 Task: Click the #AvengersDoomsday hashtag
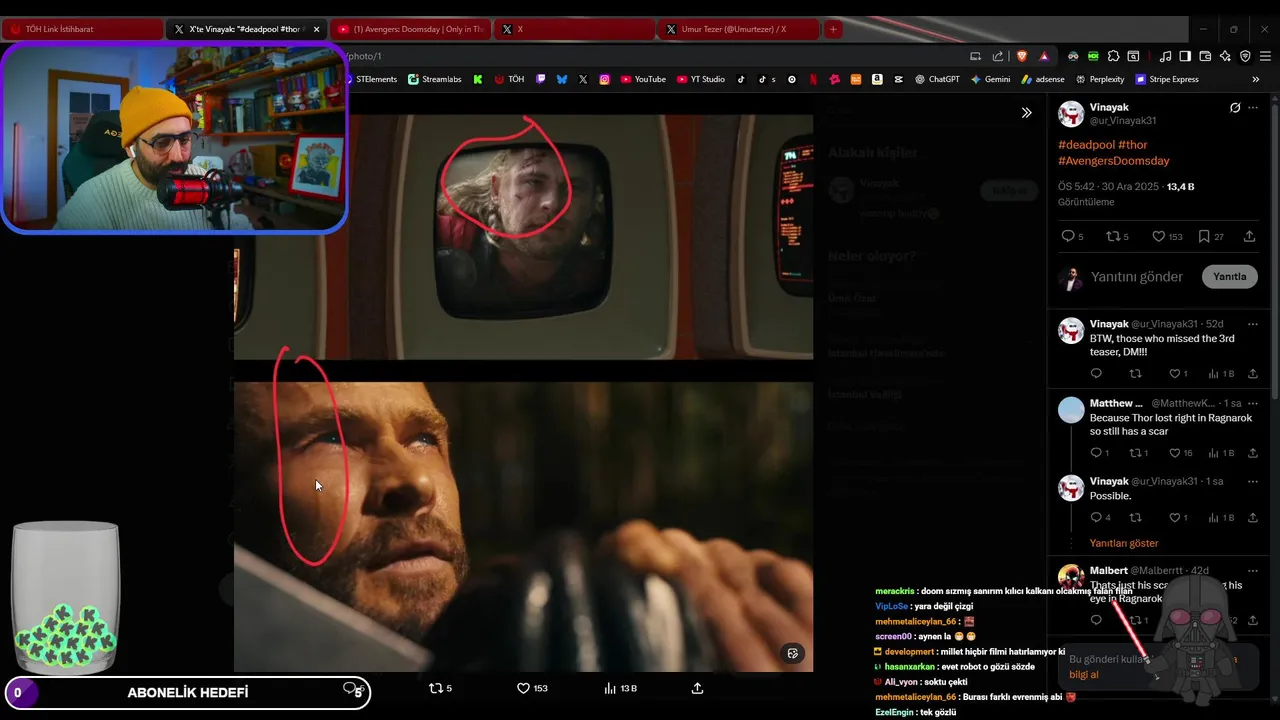click(x=1113, y=160)
